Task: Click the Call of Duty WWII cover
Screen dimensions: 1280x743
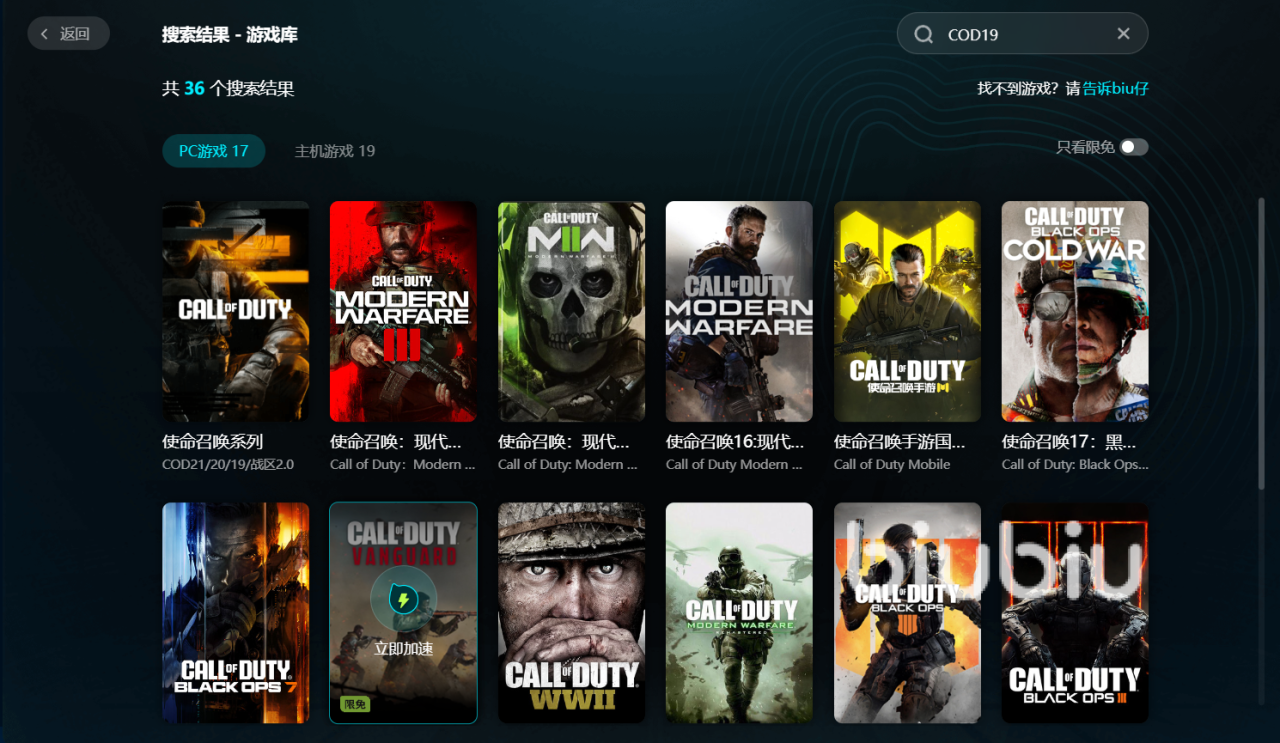Action: [x=571, y=612]
